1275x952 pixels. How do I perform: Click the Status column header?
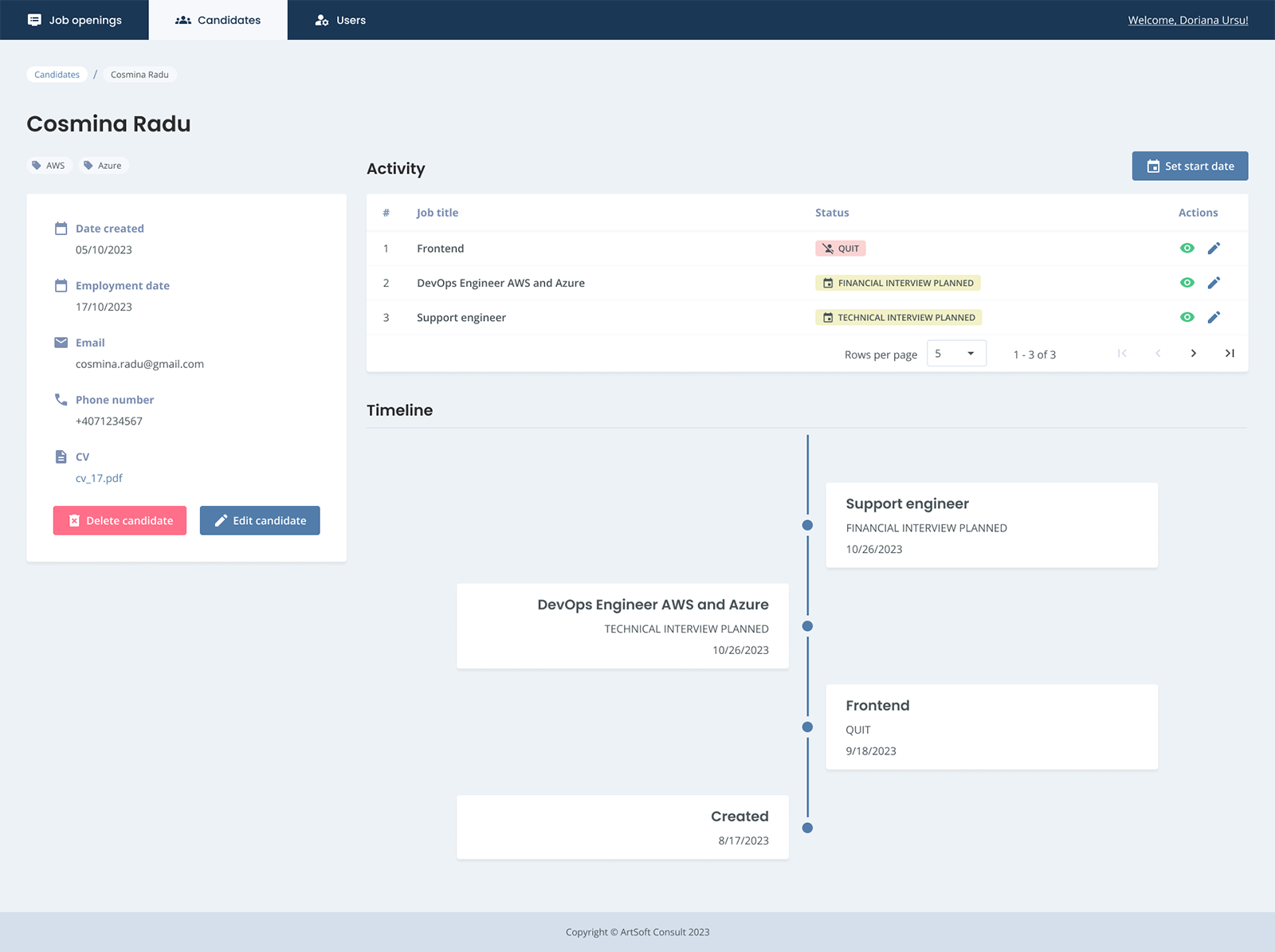832,213
